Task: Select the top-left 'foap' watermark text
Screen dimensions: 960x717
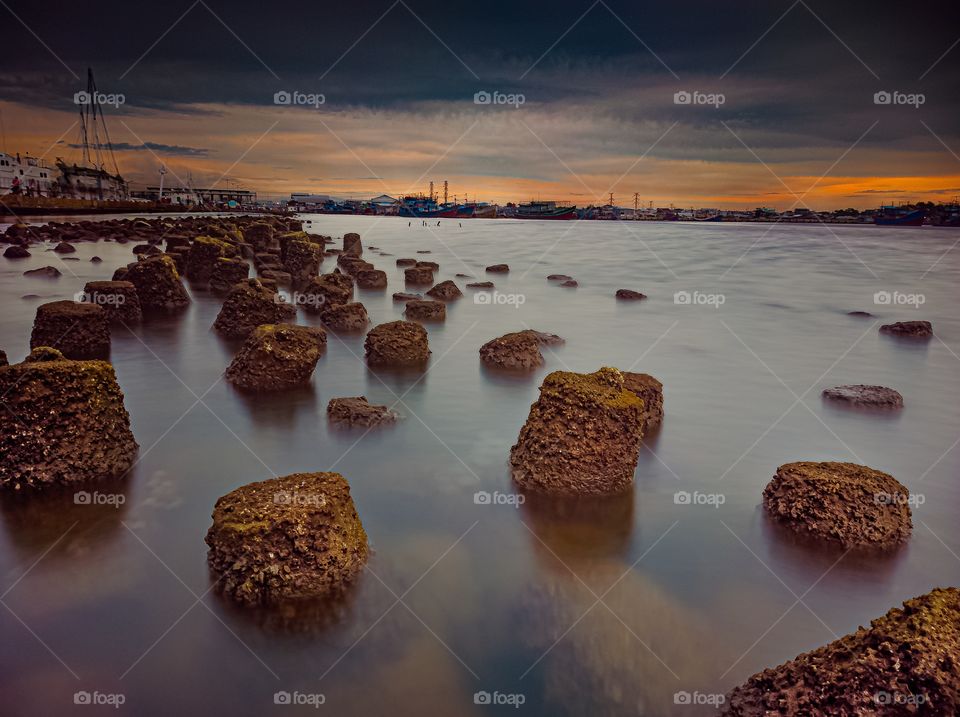Action: click(x=110, y=98)
